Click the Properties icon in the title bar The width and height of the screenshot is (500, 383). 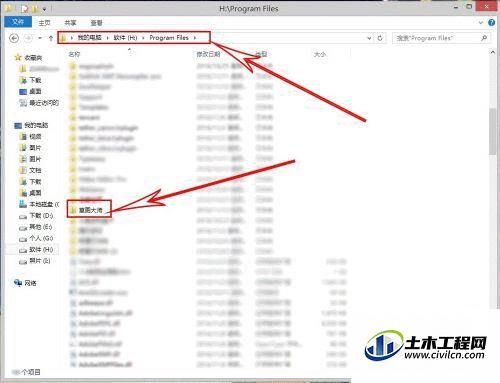(25, 8)
